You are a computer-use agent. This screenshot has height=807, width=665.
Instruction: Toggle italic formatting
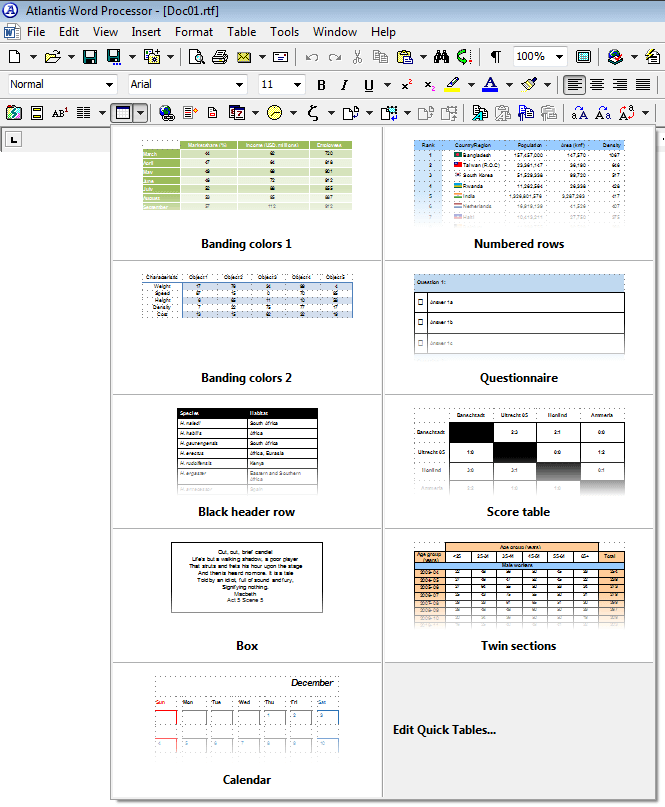(x=344, y=85)
